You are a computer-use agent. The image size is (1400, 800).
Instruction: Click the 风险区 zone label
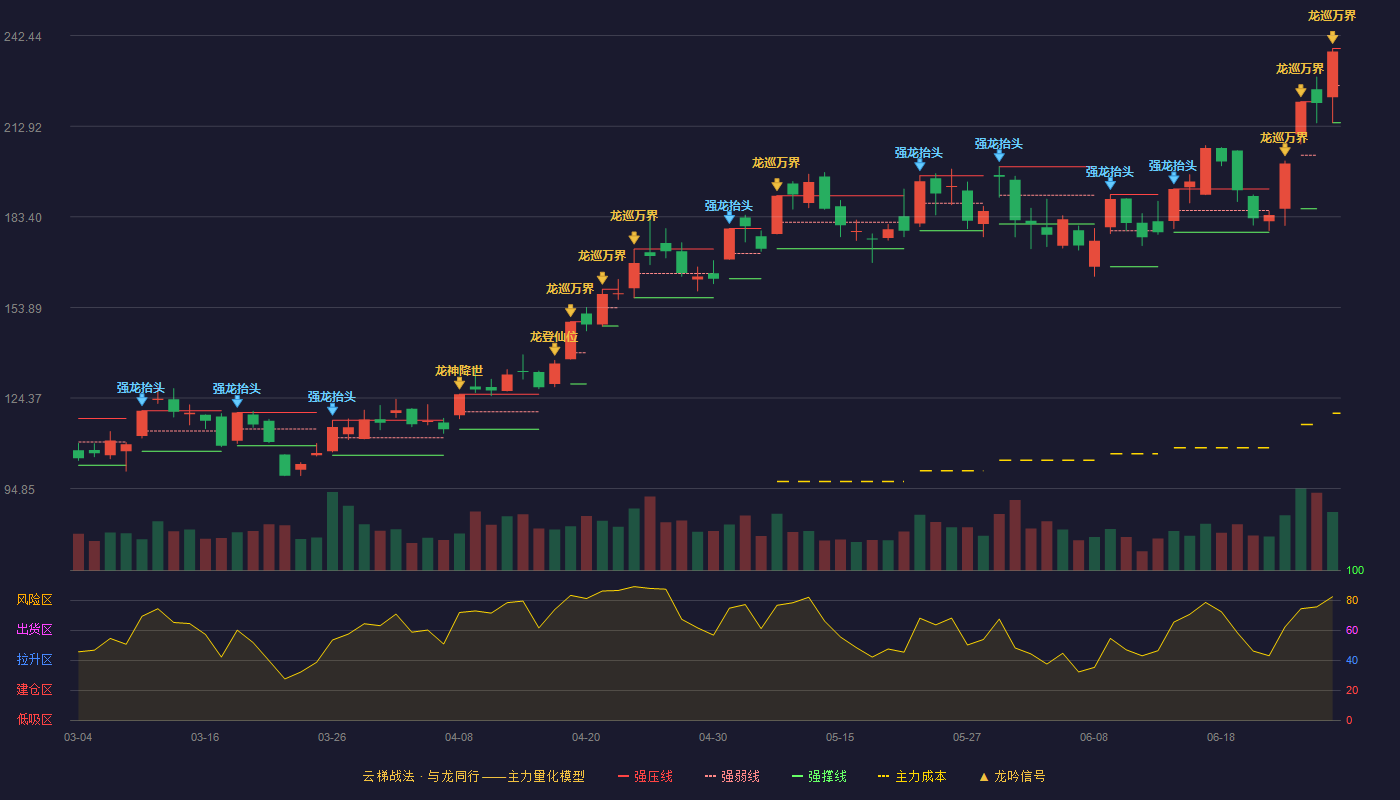pyautogui.click(x=34, y=600)
